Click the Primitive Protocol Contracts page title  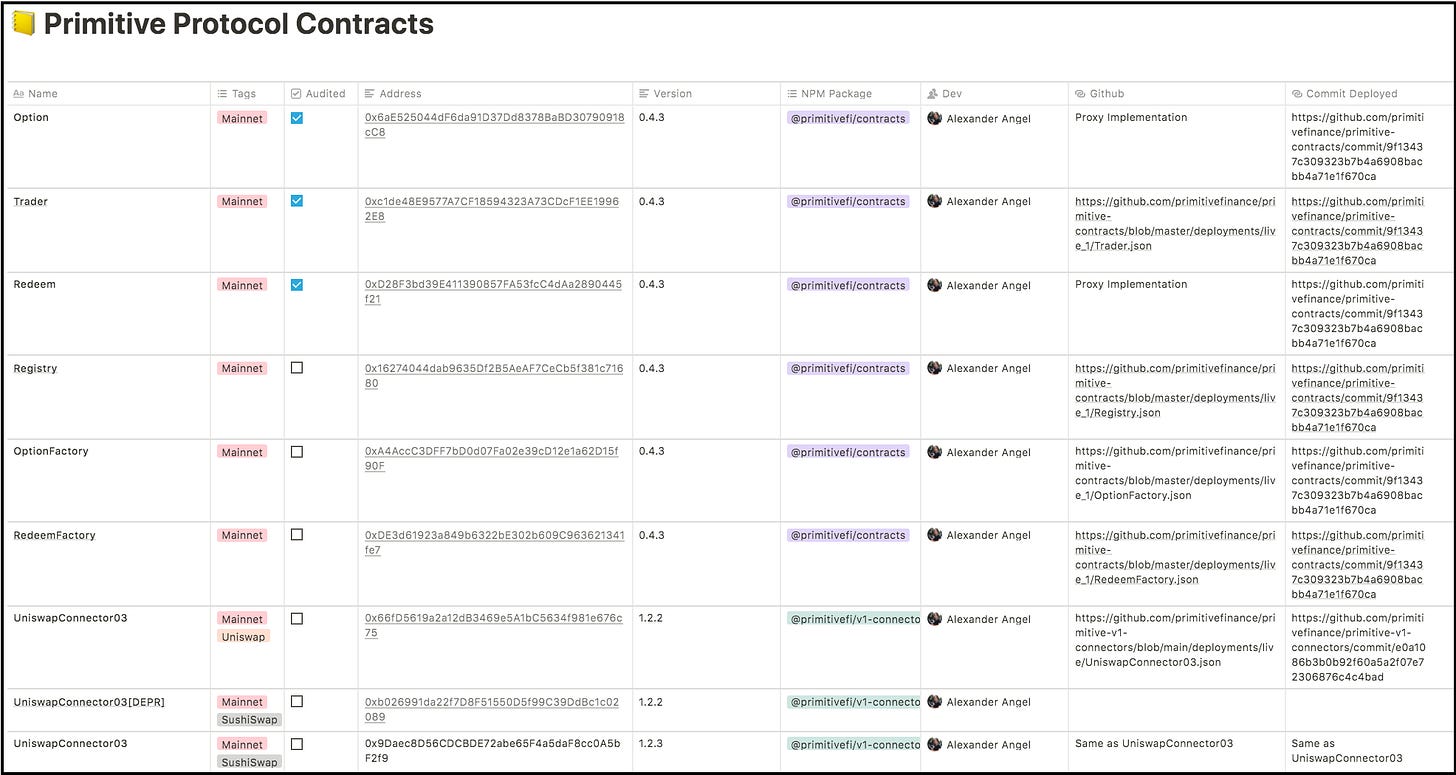pyautogui.click(x=239, y=24)
